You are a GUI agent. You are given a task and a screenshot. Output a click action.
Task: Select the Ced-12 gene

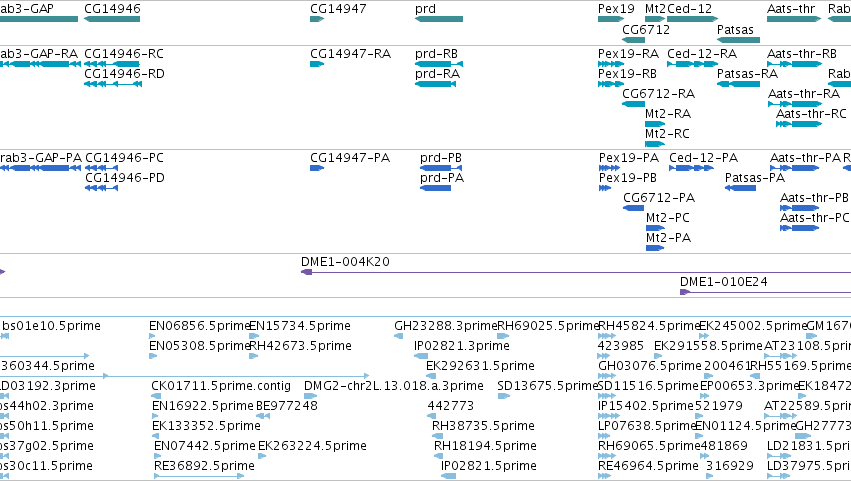693,19
